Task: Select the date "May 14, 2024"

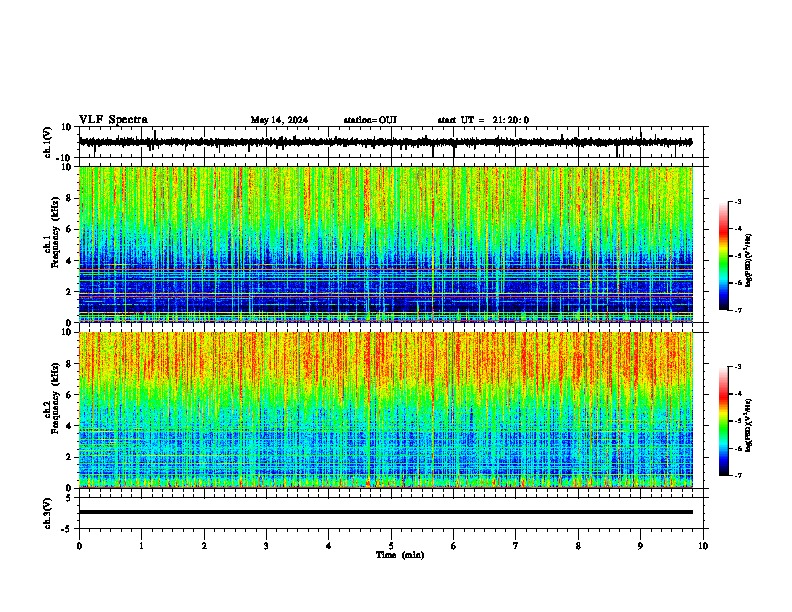Action: (x=279, y=120)
